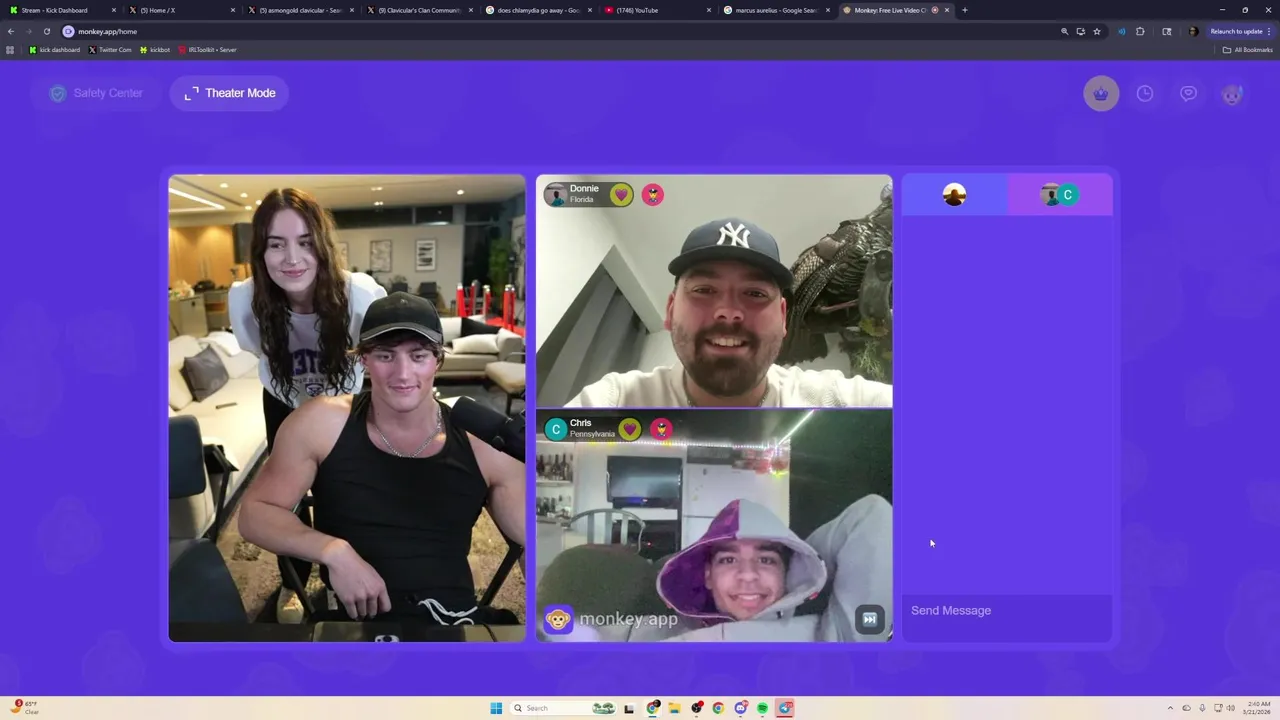Click Chris's teal C avatar
Viewport: 1280px width, 720px height.
tap(556, 429)
